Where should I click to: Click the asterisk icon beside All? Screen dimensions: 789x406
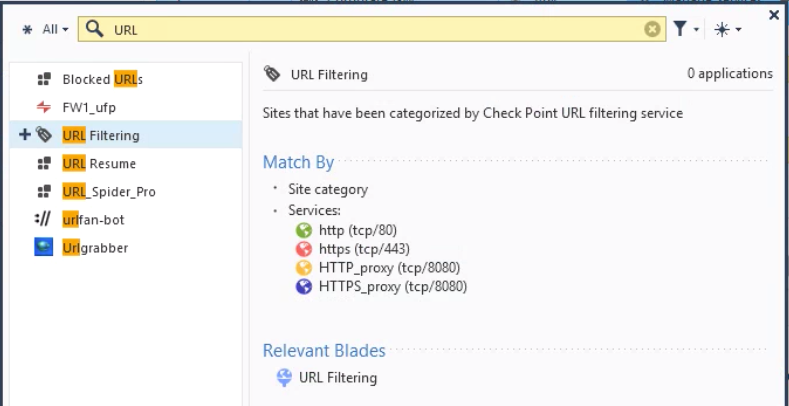pyautogui.click(x=28, y=30)
